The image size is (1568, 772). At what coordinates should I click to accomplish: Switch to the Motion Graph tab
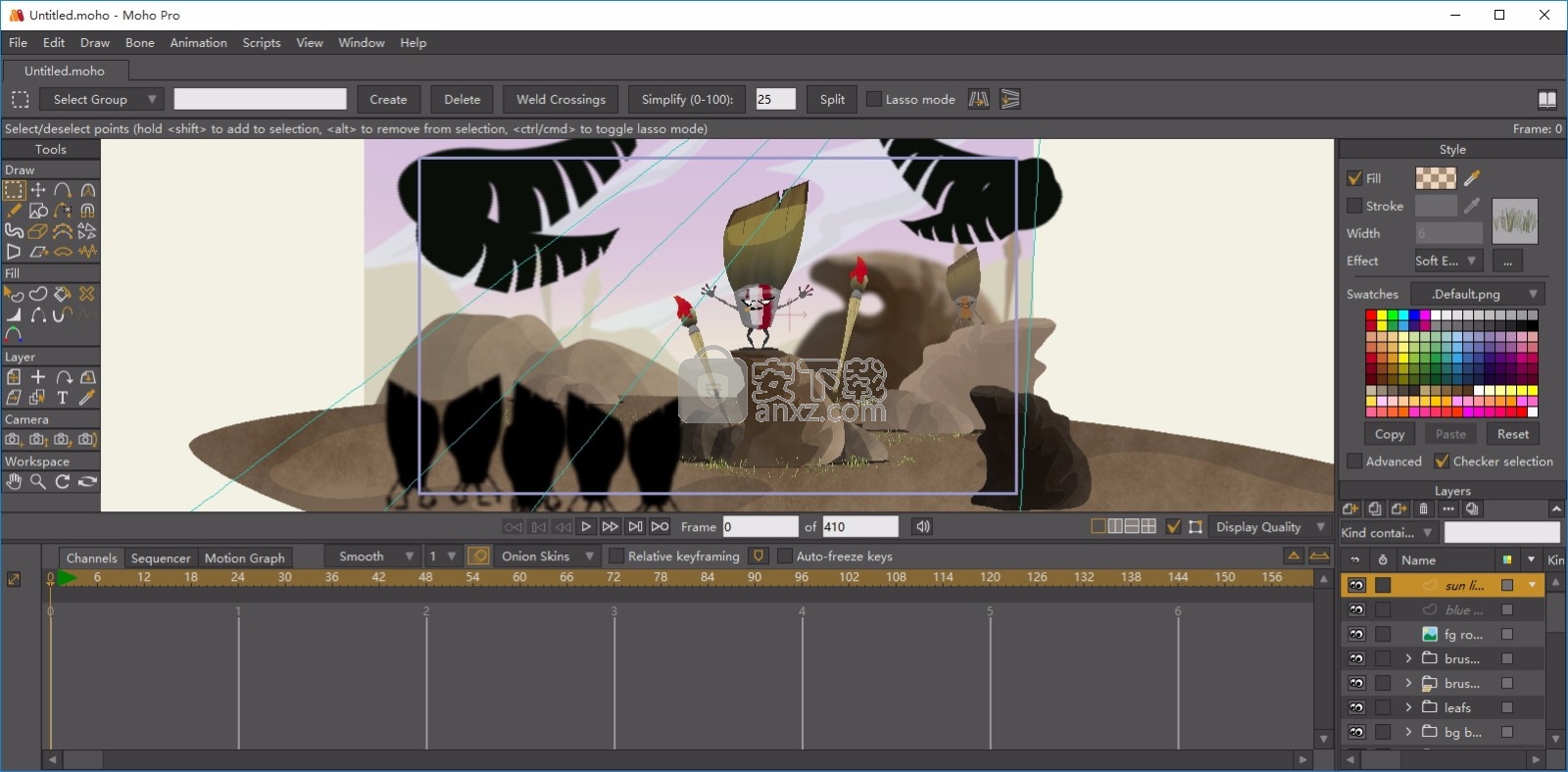pos(245,557)
